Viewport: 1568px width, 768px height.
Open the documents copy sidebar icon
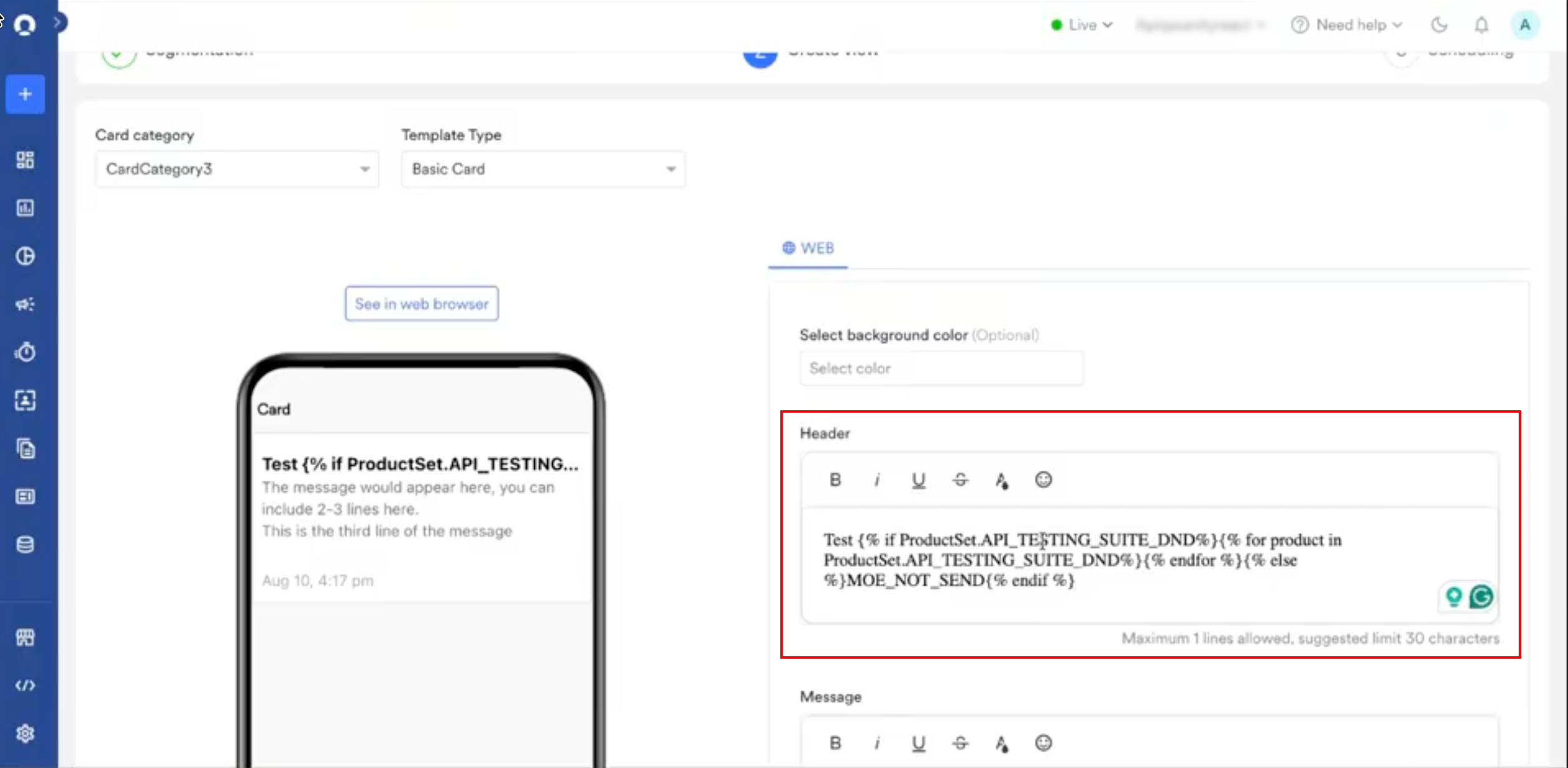[25, 448]
